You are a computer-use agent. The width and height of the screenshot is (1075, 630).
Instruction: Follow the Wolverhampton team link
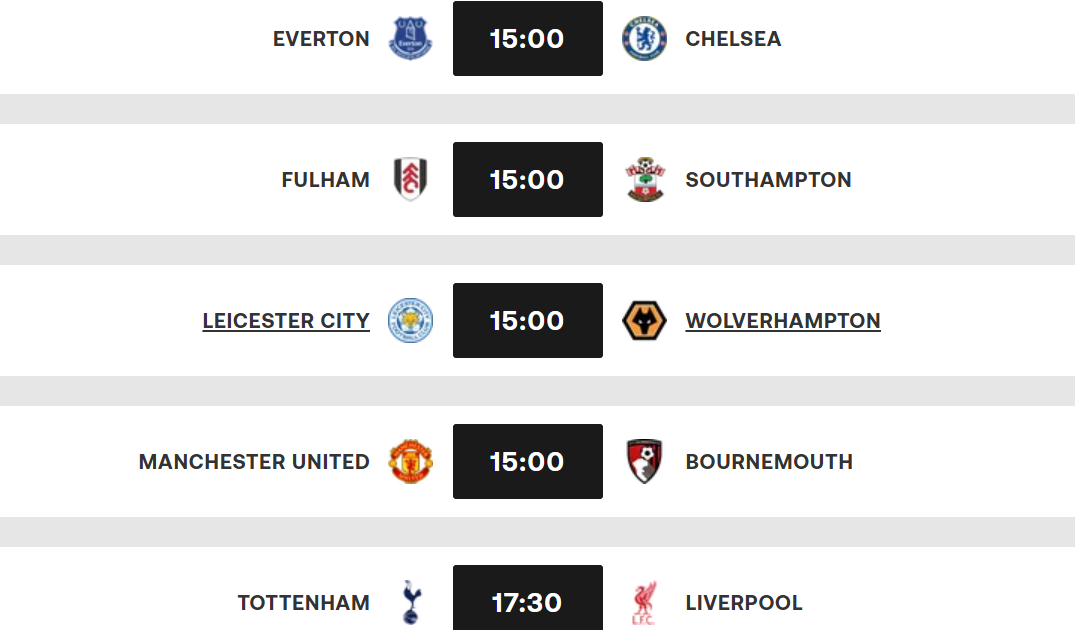point(783,321)
